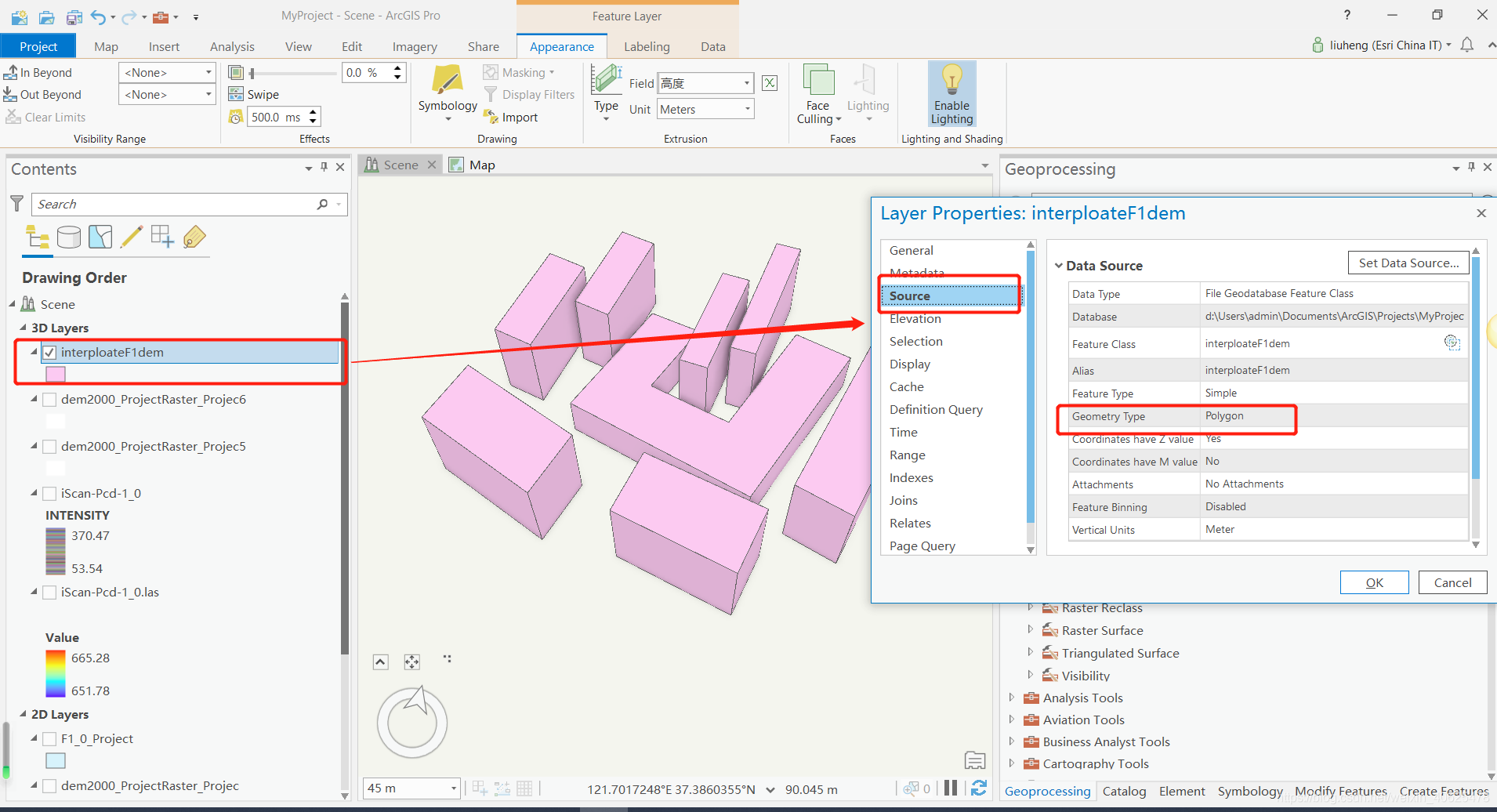Click List By Editing pencil icon

pos(132,237)
